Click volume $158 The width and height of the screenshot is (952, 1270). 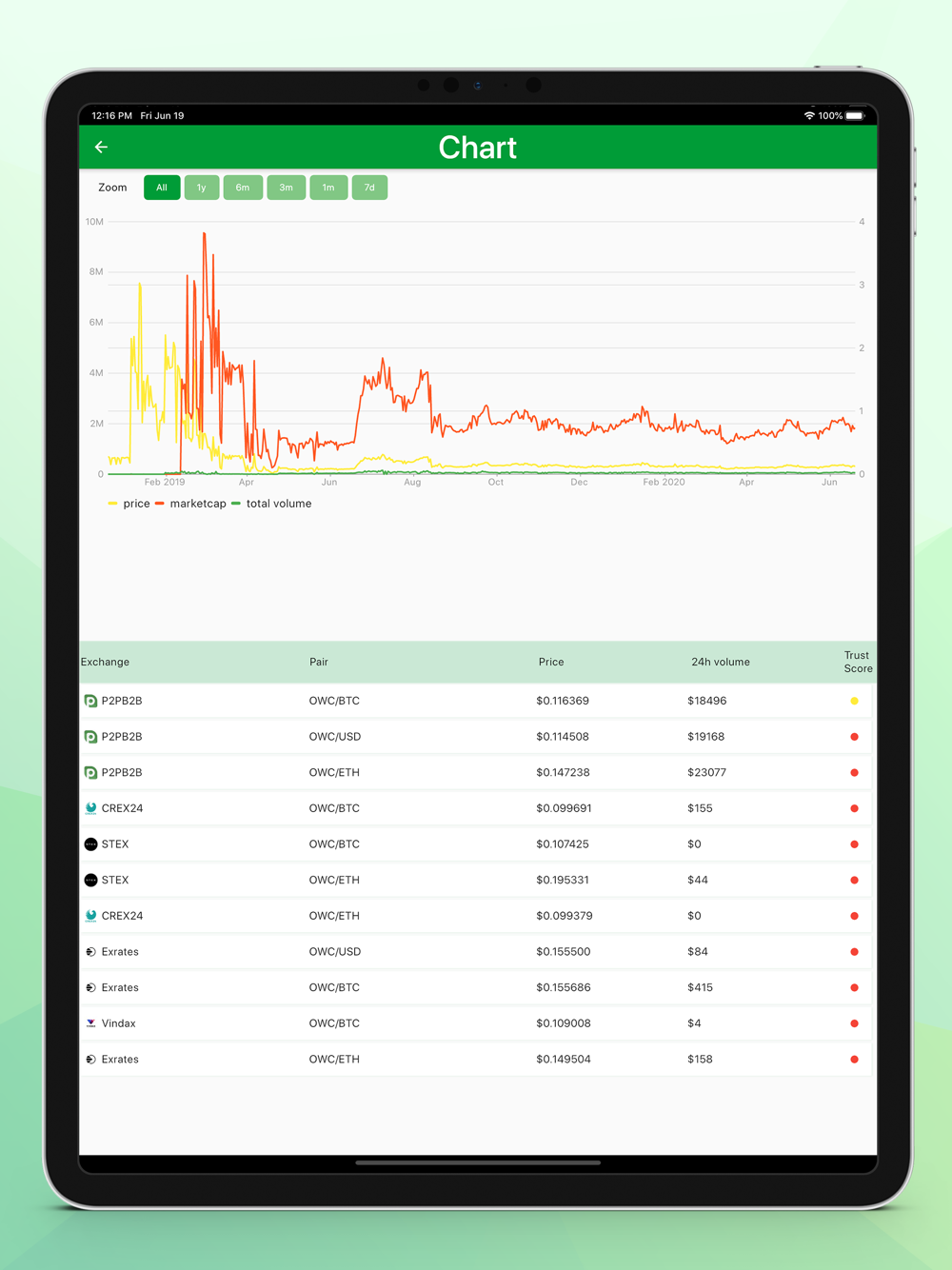[x=700, y=1060]
